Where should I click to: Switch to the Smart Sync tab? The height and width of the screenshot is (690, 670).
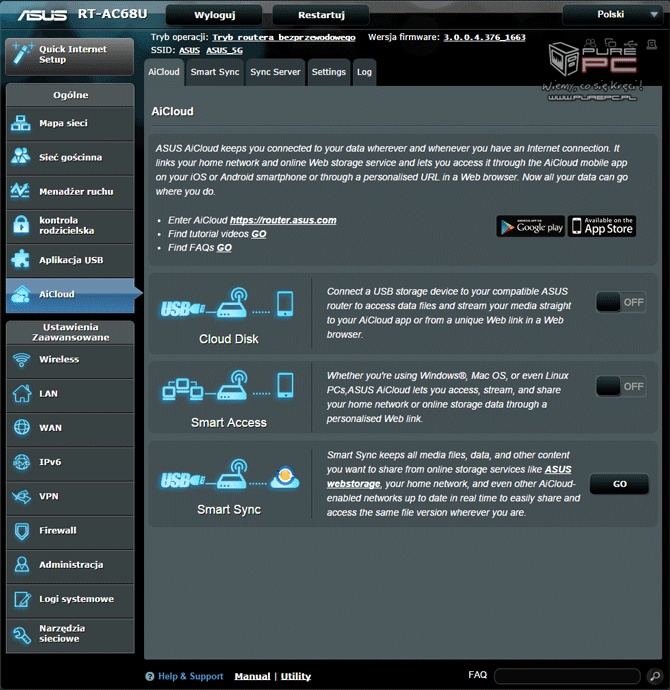click(x=215, y=72)
